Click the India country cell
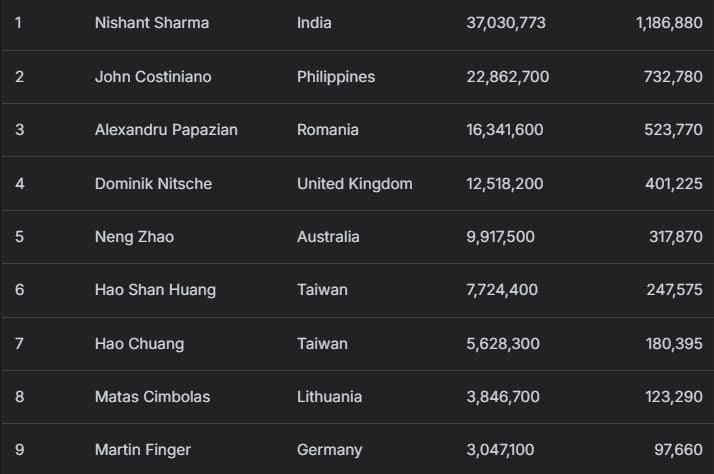The width and height of the screenshot is (714, 474). [x=314, y=23]
